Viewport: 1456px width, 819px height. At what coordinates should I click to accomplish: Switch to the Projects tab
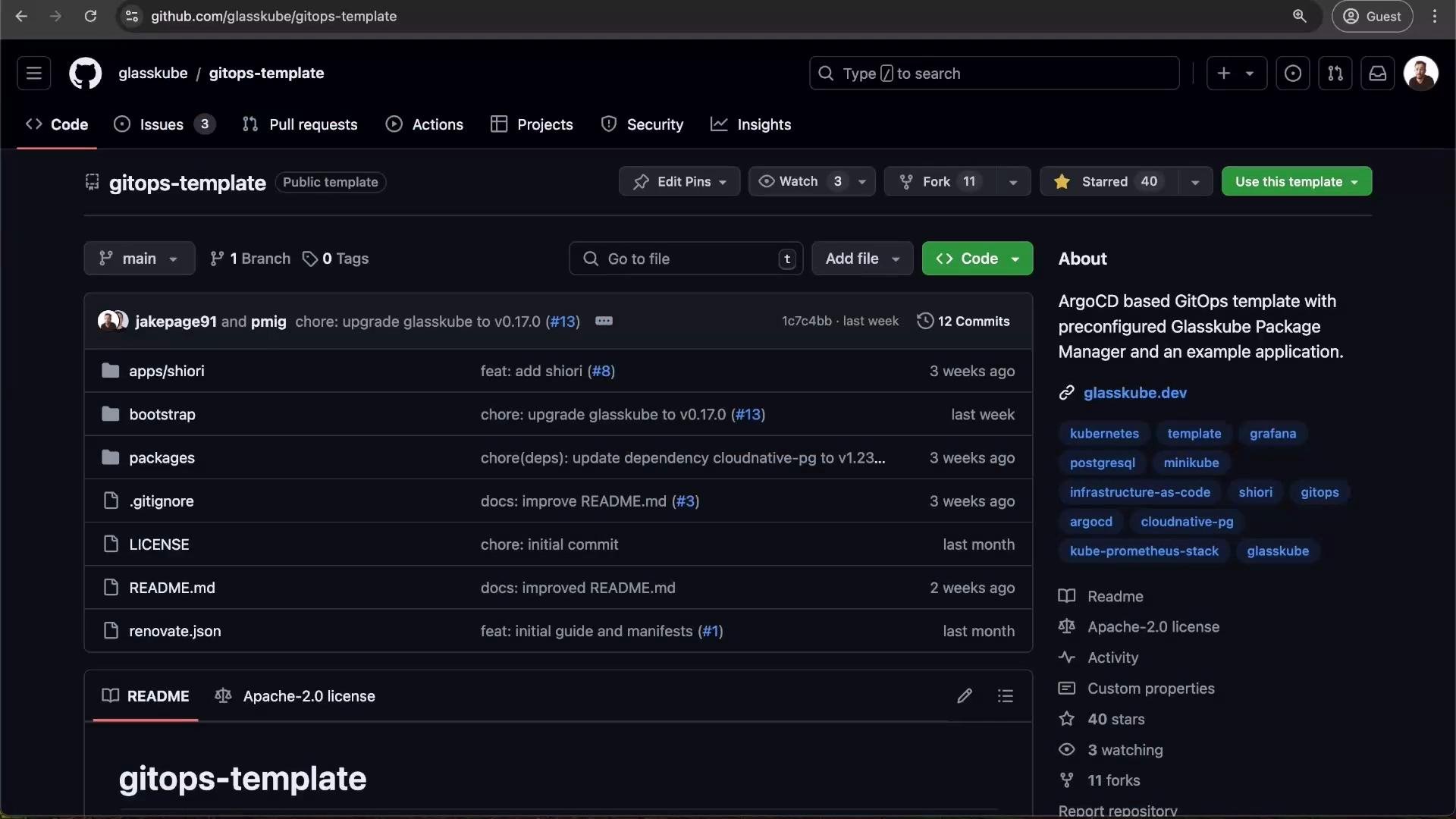532,124
